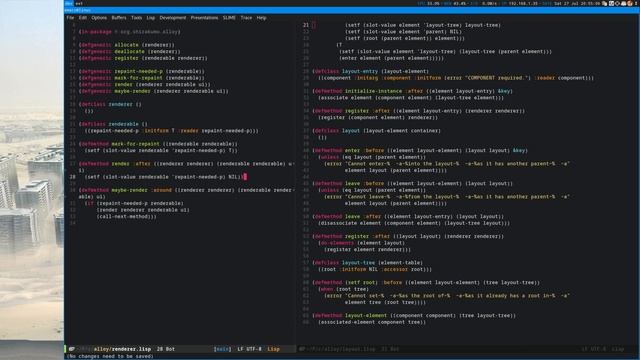Click the white cloud tray icon

623,3
